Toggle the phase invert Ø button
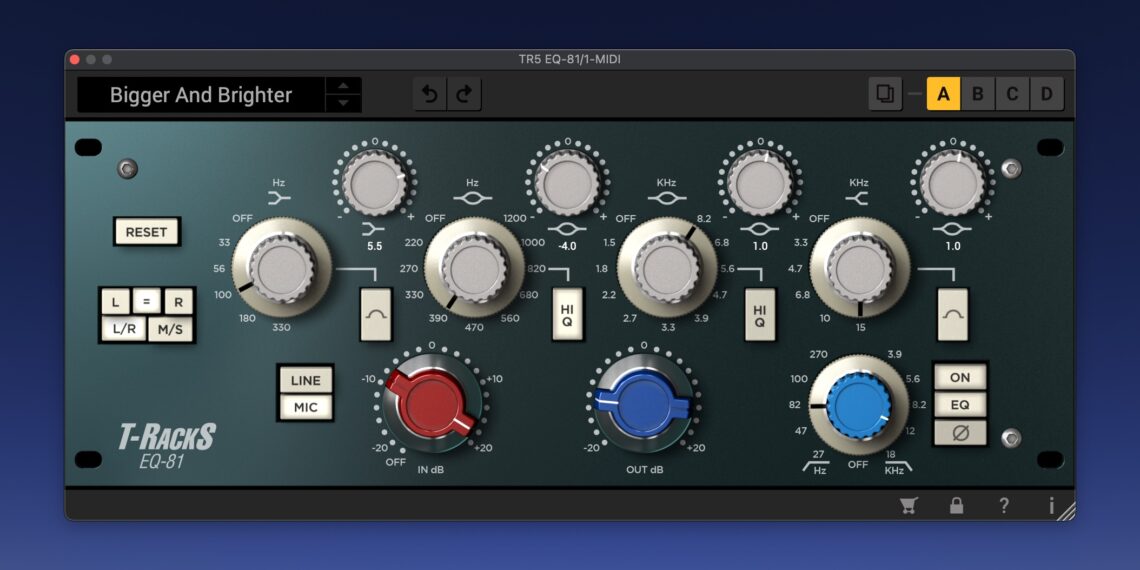The image size is (1140, 570). coord(960,433)
